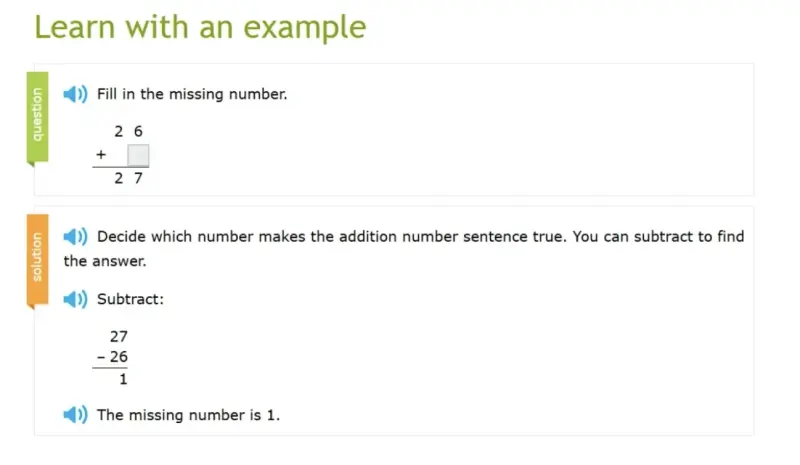The width and height of the screenshot is (800, 465).
Task: Click the "Learn with an example" heading
Action: click(x=200, y=27)
